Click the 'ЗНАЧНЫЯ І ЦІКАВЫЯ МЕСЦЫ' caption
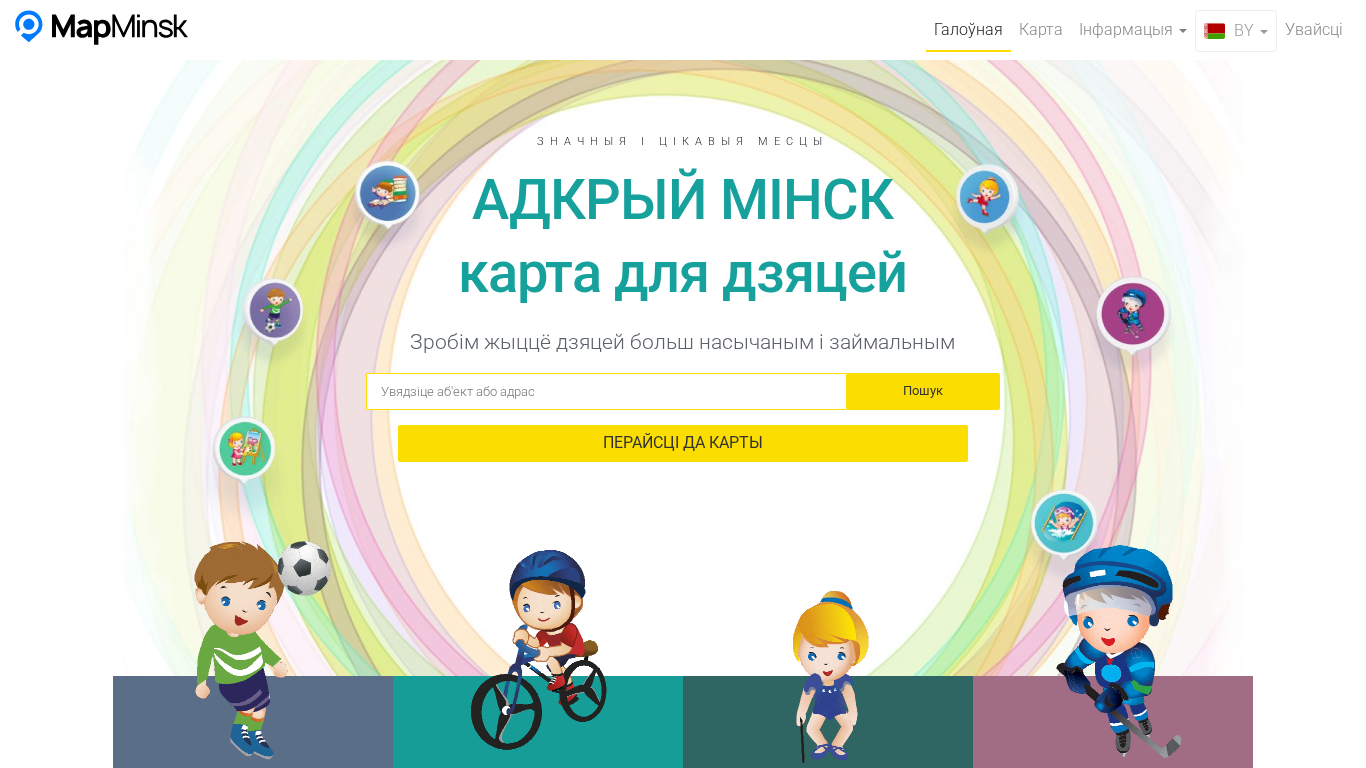This screenshot has width=1366, height=768. pos(683,141)
